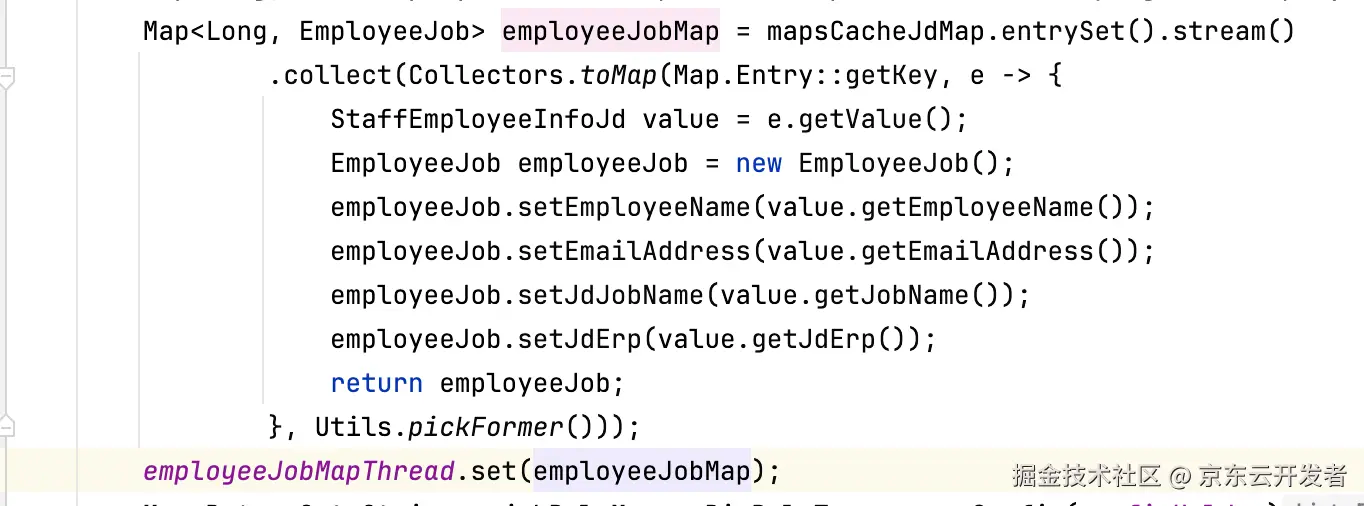Put the caret on the stream() call
Image resolution: width=1364 pixels, height=506 pixels.
tap(1234, 32)
